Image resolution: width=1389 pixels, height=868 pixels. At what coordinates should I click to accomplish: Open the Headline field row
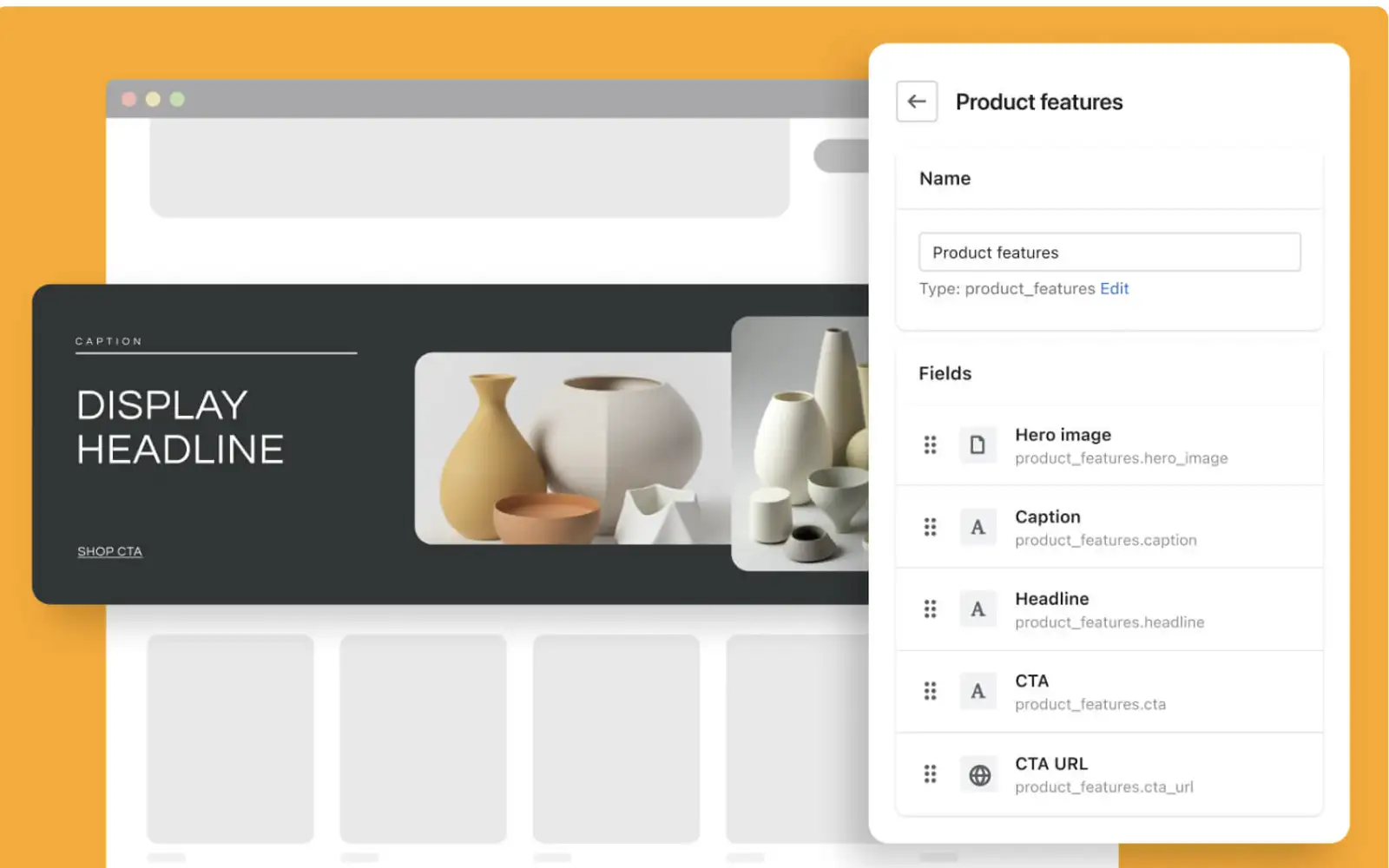1109,609
